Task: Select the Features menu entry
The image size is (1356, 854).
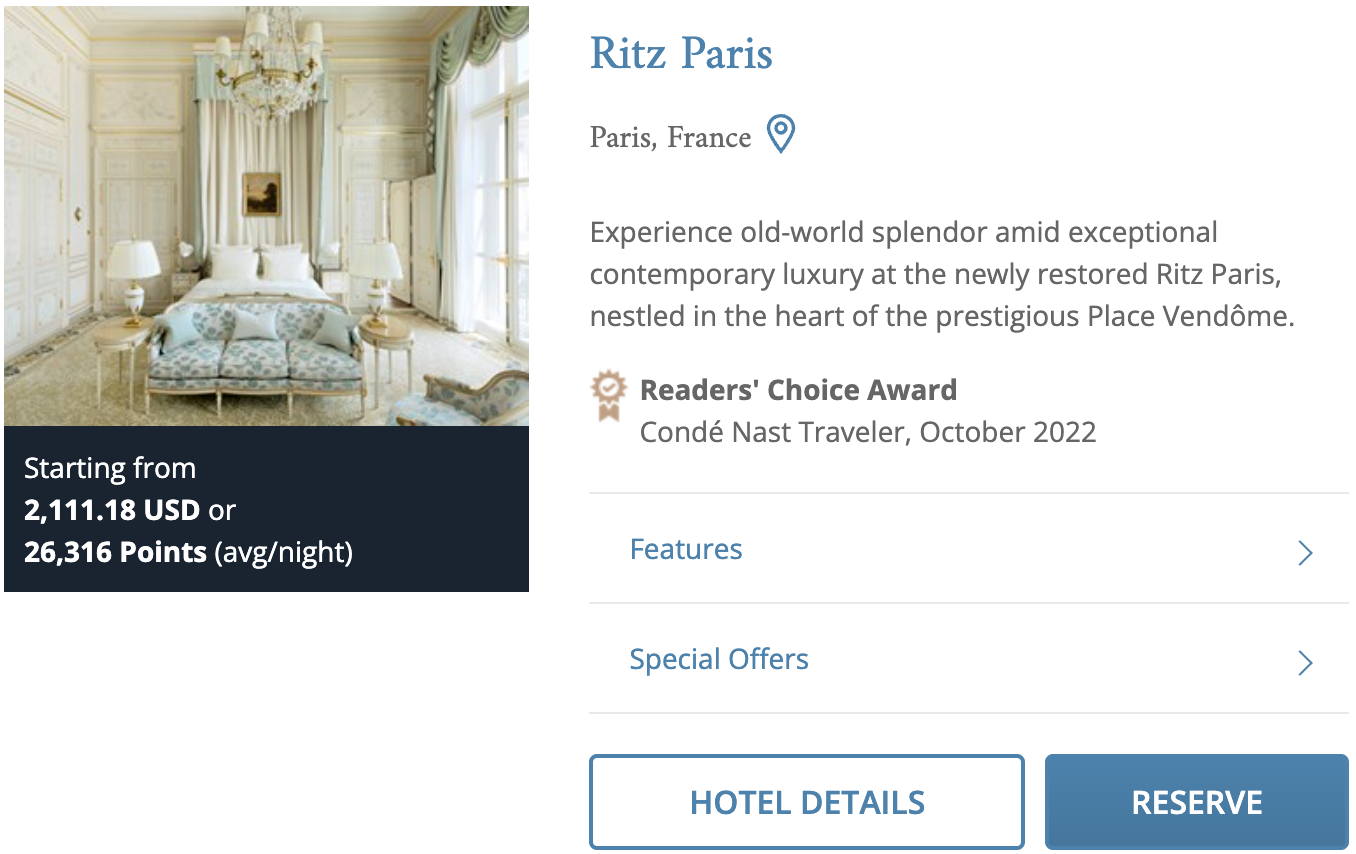Action: click(x=686, y=549)
